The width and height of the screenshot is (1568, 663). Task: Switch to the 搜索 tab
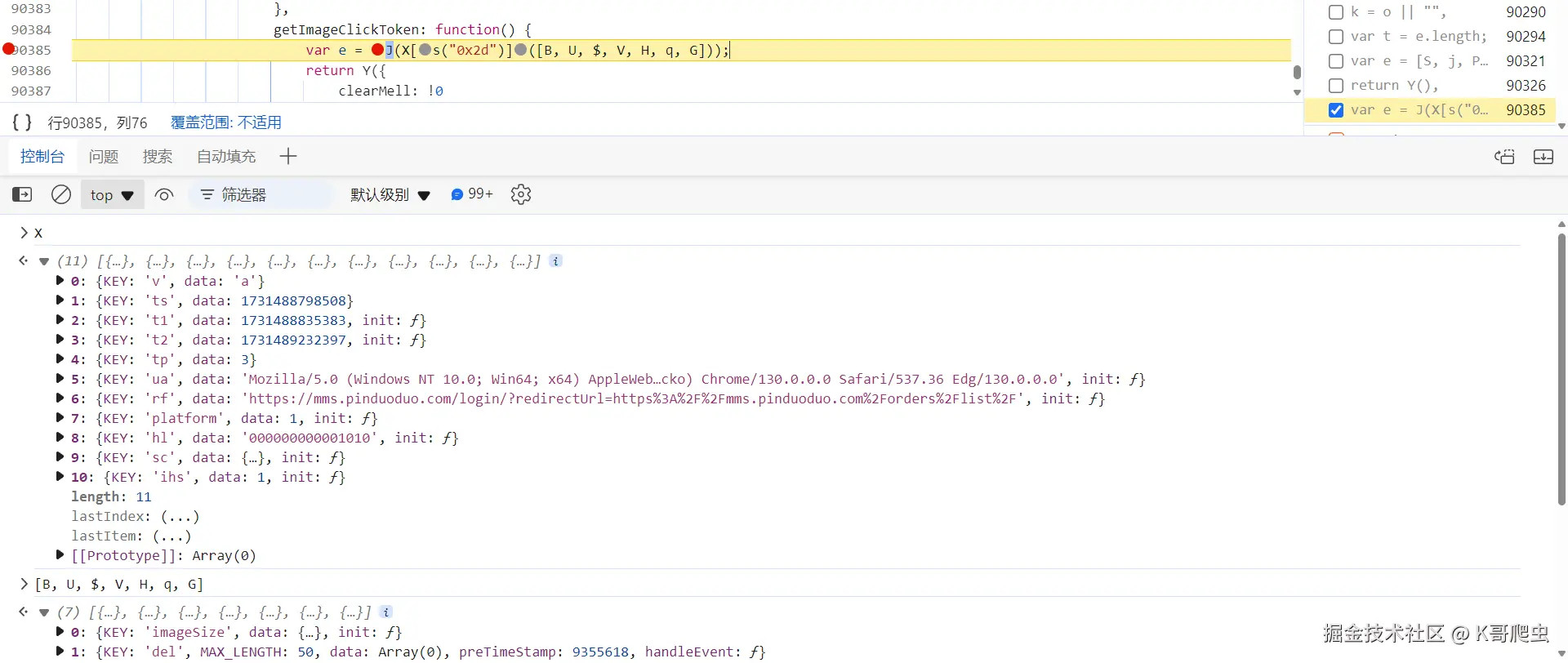tap(158, 156)
